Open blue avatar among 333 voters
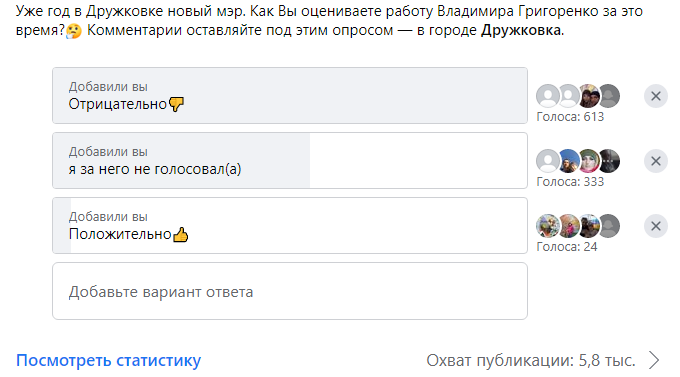680x377 pixels. 569,161
